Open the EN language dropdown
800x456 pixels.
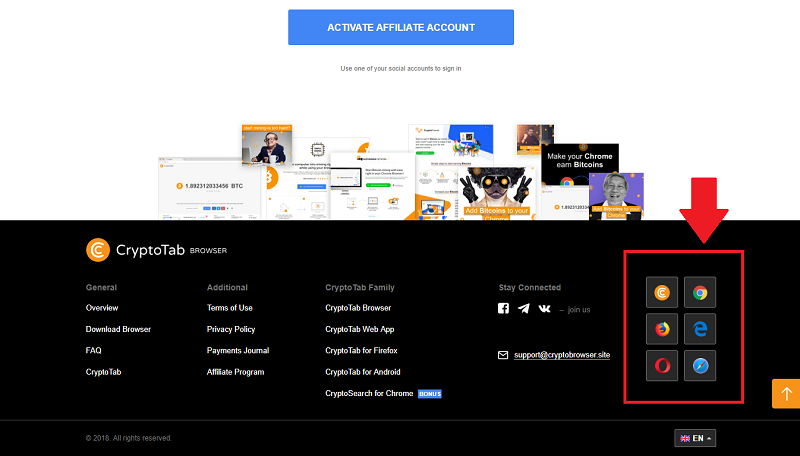695,438
